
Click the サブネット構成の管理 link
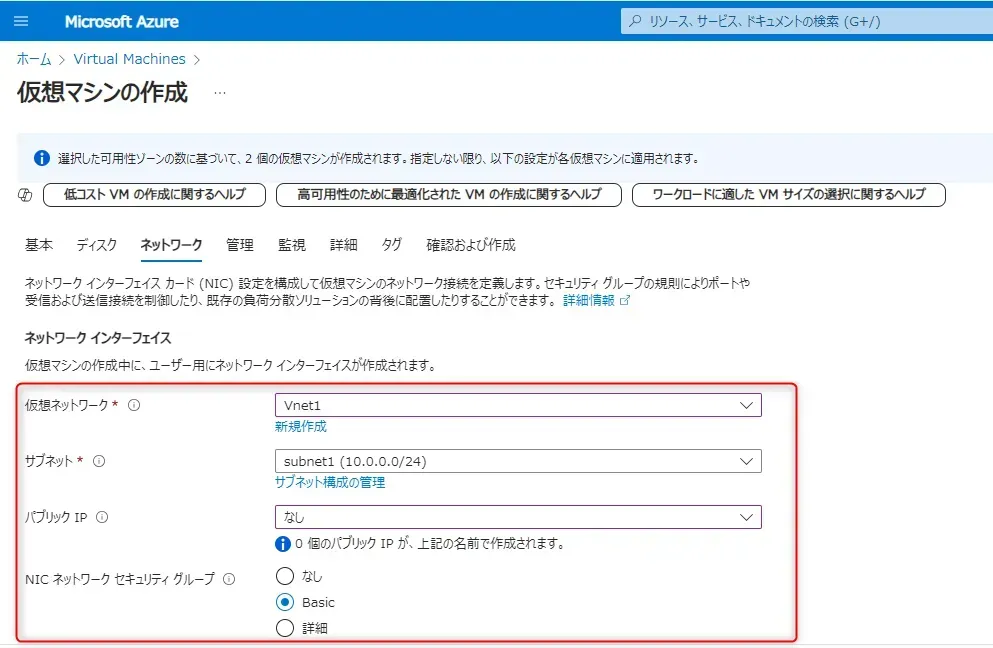[330, 482]
